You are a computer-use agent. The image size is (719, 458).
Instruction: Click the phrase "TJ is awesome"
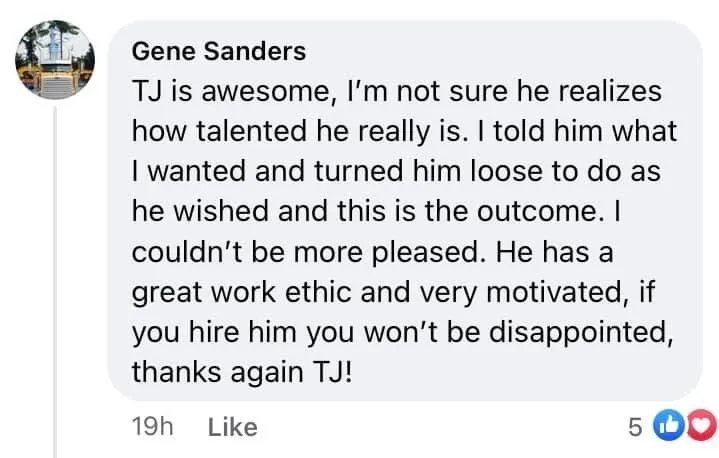tap(210, 91)
